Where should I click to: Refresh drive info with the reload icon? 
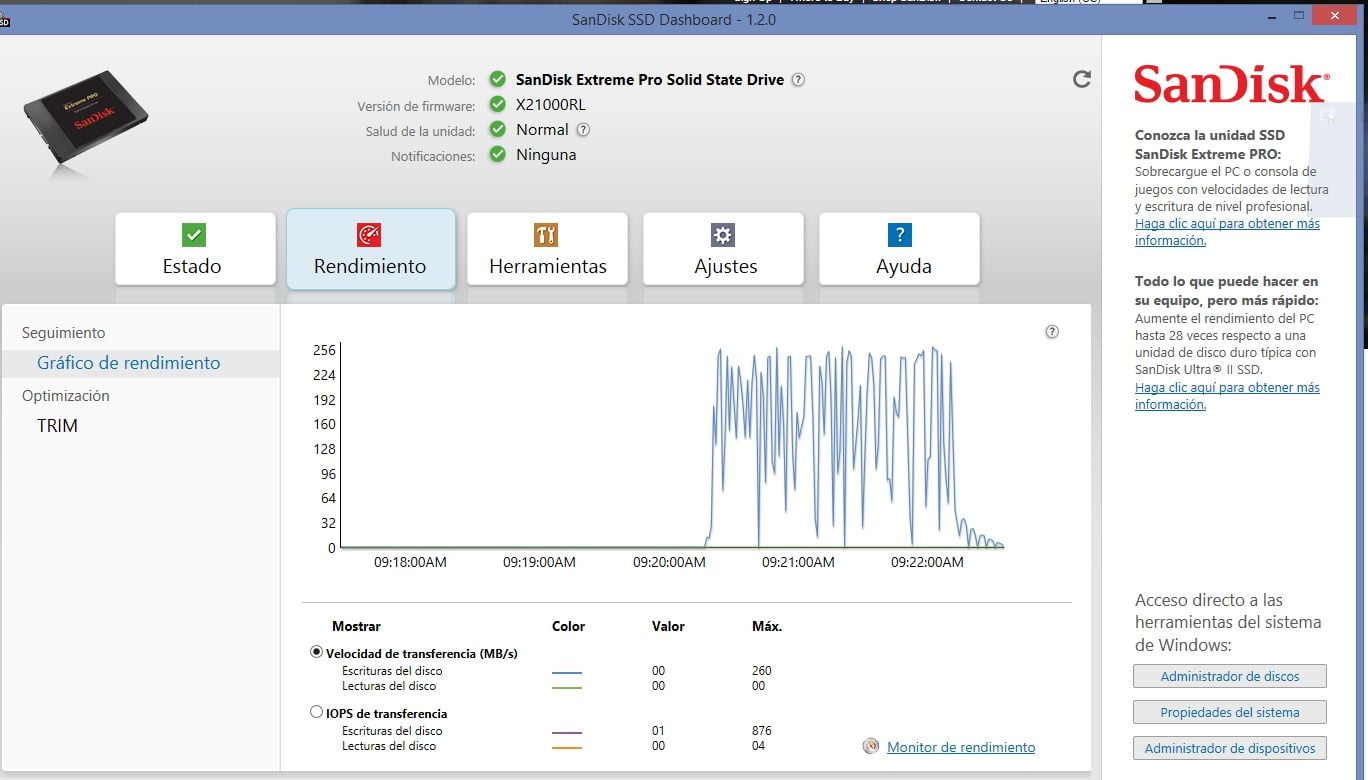coord(1081,79)
